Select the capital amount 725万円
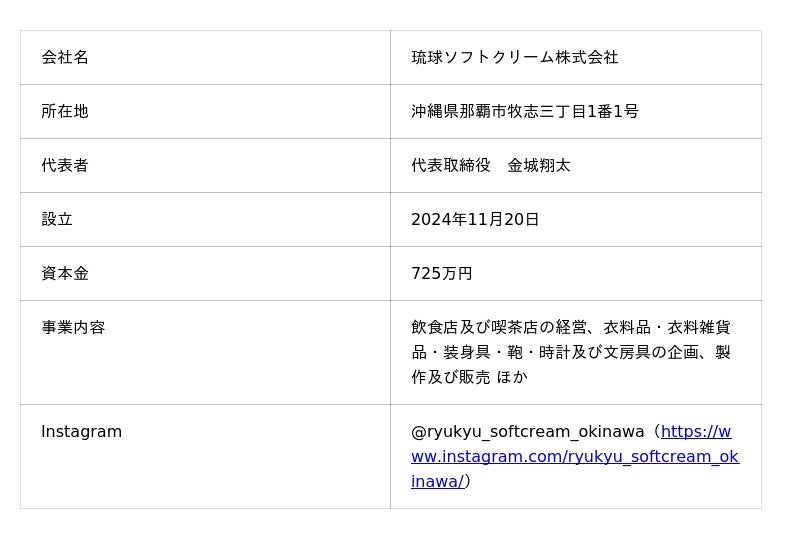This screenshot has width=800, height=539. [x=442, y=274]
